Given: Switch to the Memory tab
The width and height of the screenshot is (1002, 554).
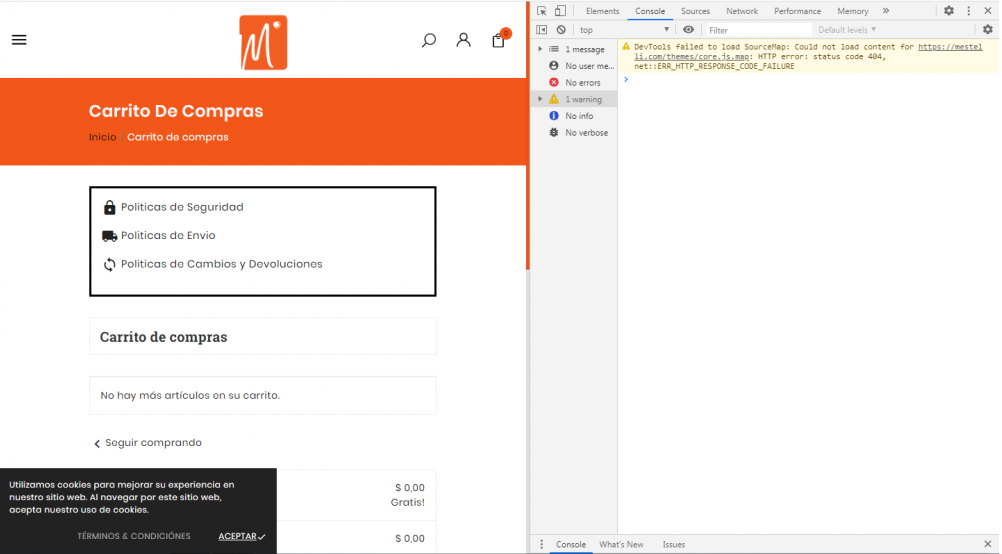Looking at the screenshot, I should tap(852, 11).
